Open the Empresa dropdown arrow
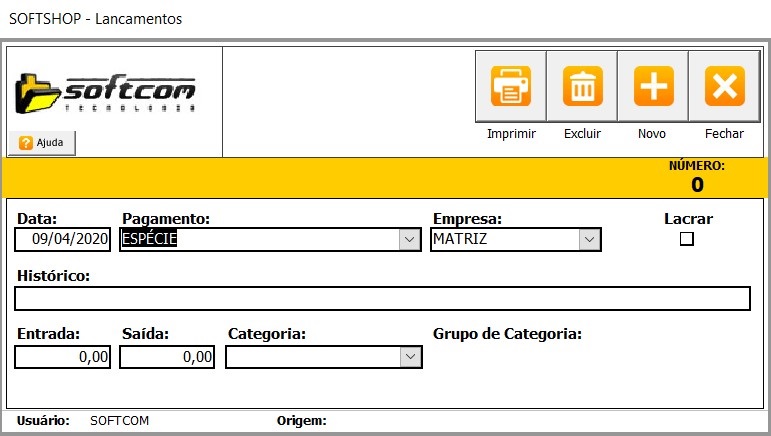771x436 pixels. tap(590, 240)
